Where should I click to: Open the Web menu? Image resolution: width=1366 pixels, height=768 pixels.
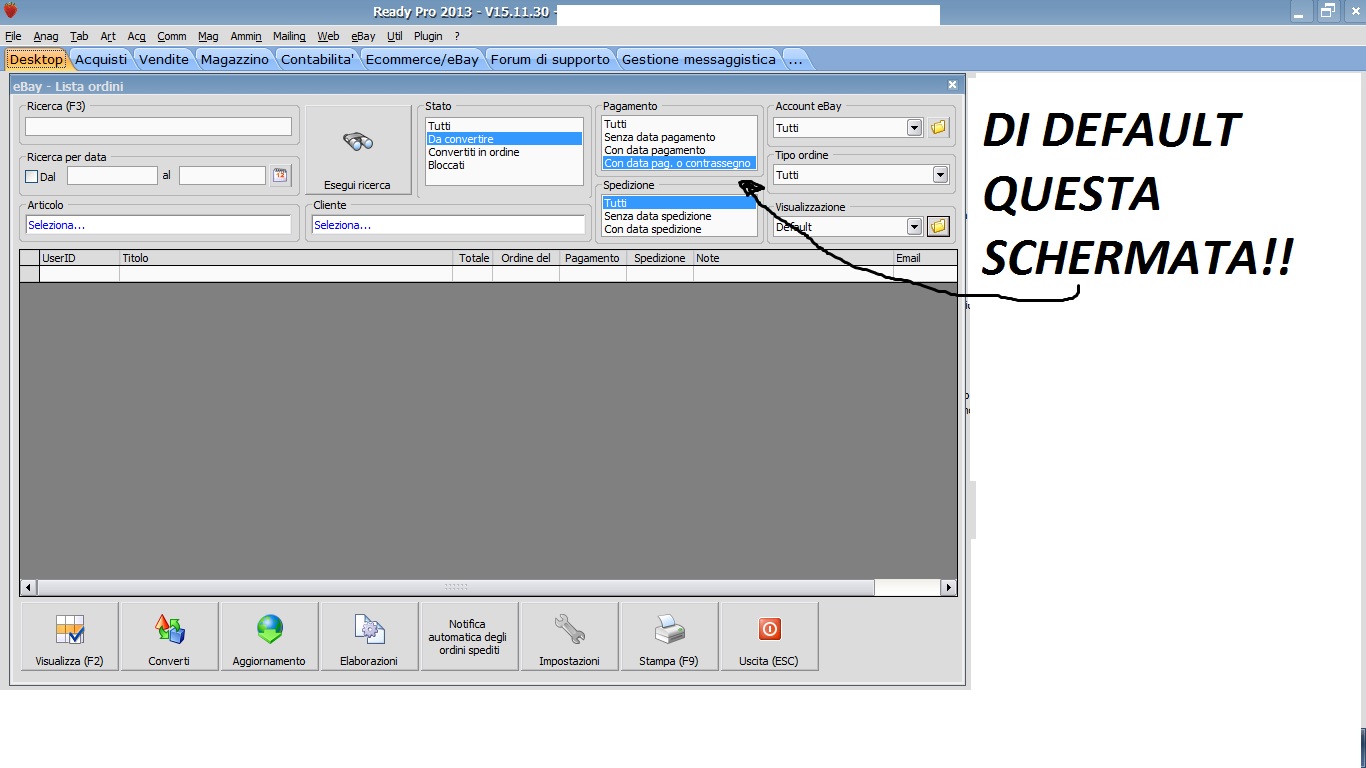(328, 36)
